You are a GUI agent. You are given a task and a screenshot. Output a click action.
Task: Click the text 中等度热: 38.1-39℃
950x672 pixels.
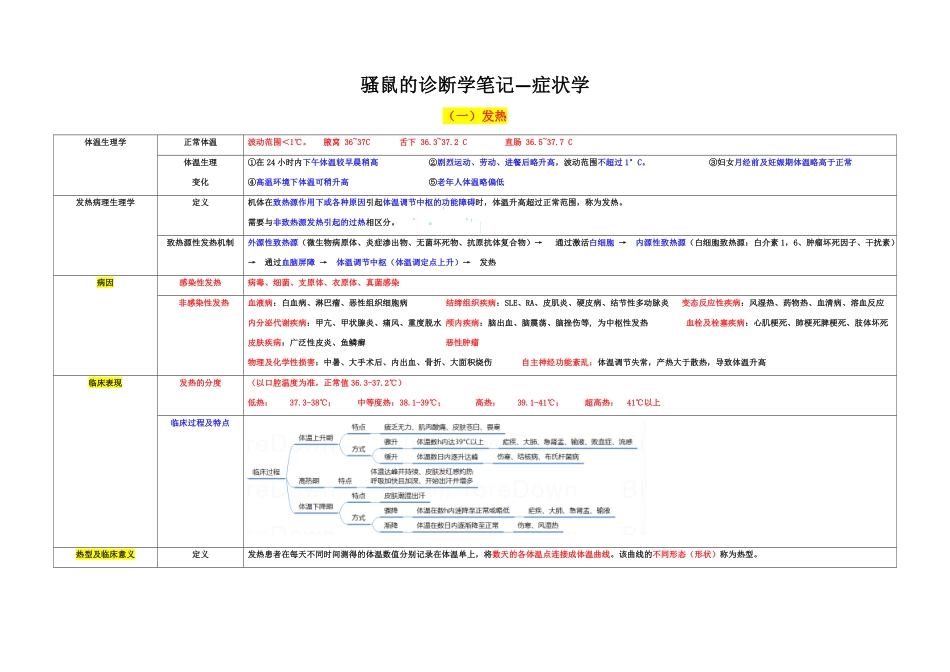399,402
